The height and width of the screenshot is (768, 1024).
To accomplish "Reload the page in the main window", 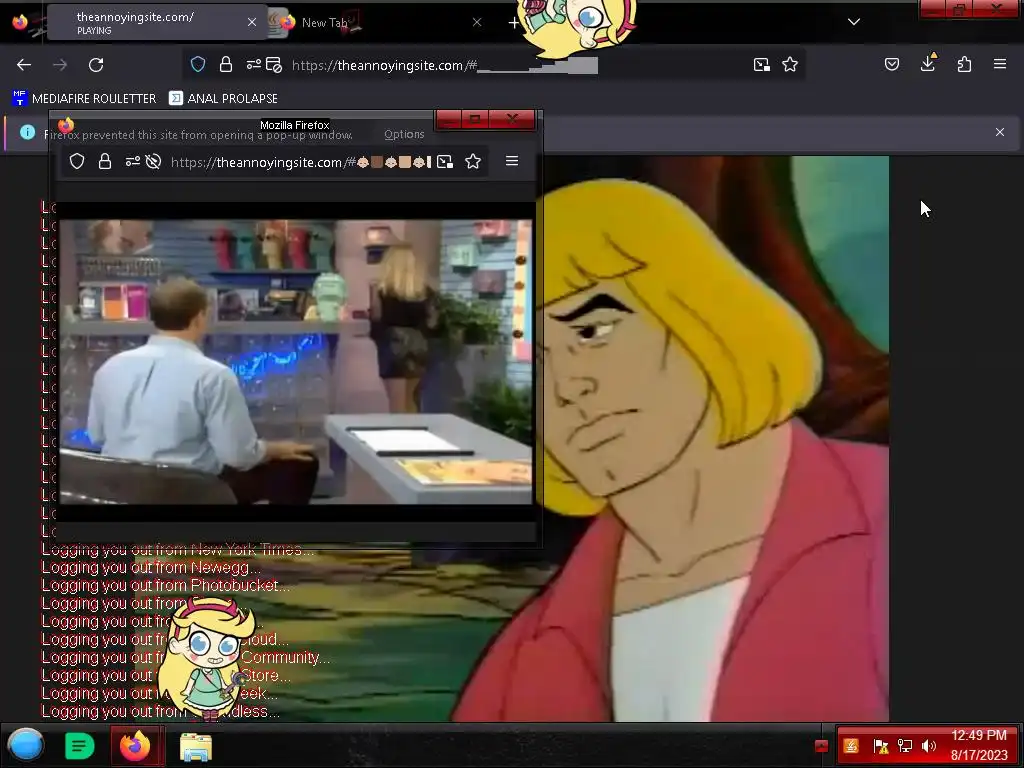I will (x=96, y=65).
